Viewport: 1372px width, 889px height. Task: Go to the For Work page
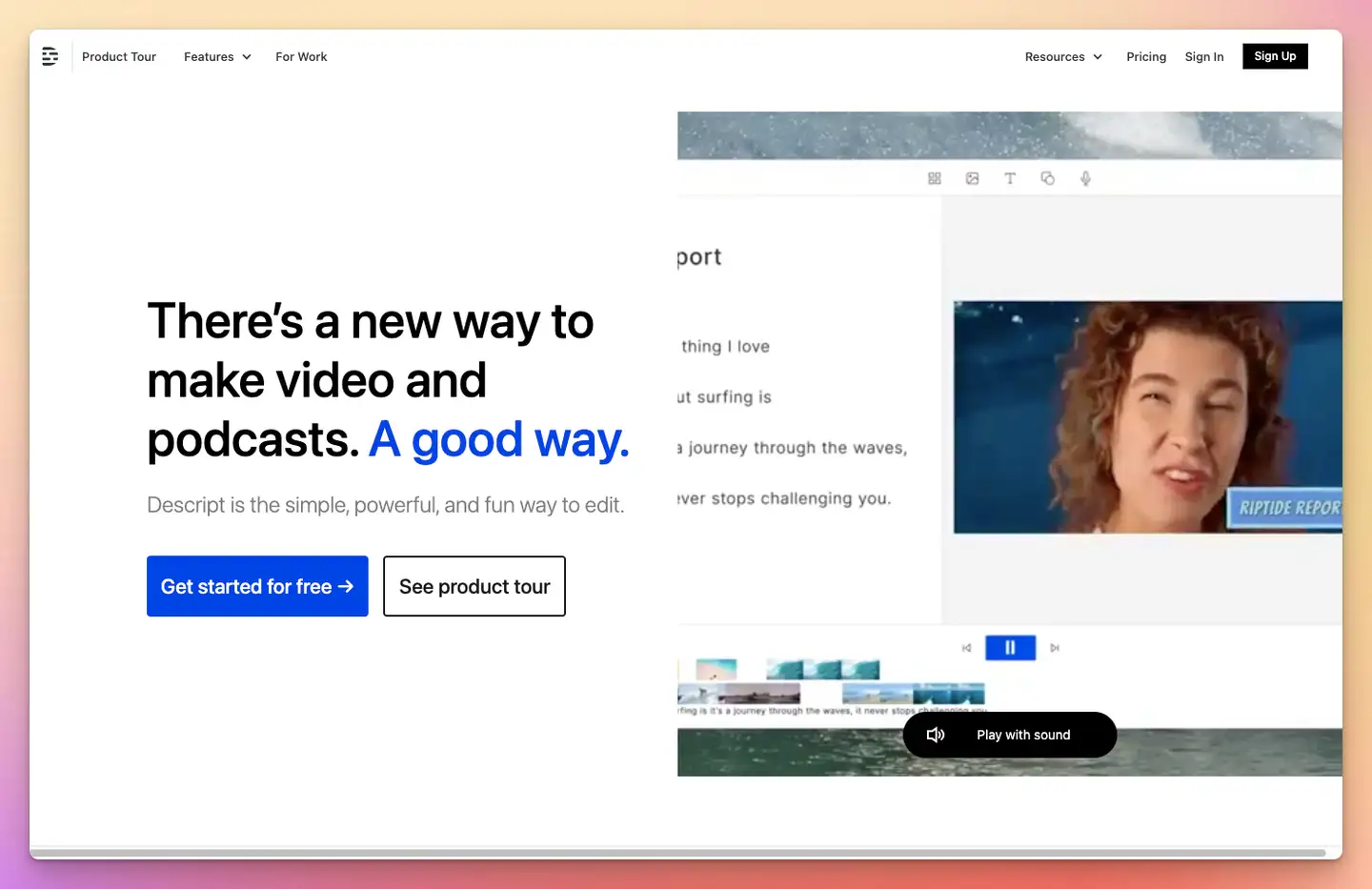301,57
